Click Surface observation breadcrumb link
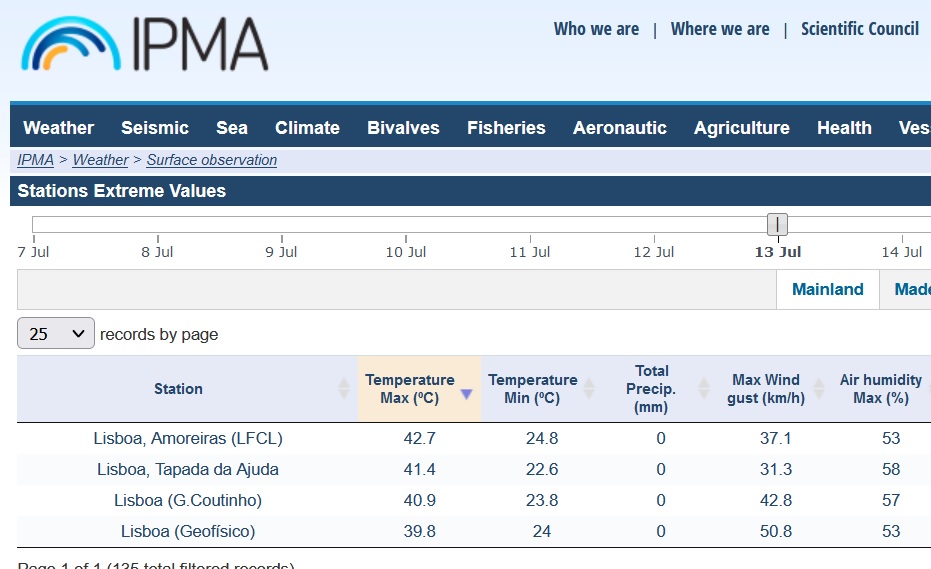Screen dimensions: 931x569 212,160
